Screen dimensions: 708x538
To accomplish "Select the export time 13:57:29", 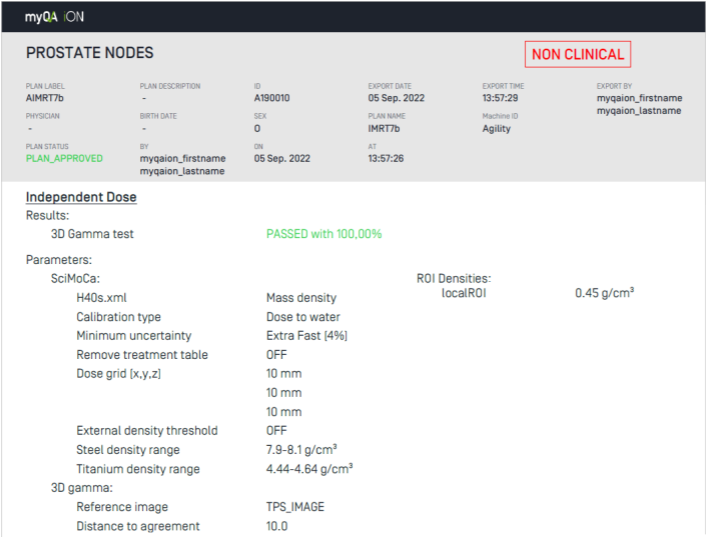I will [500, 98].
